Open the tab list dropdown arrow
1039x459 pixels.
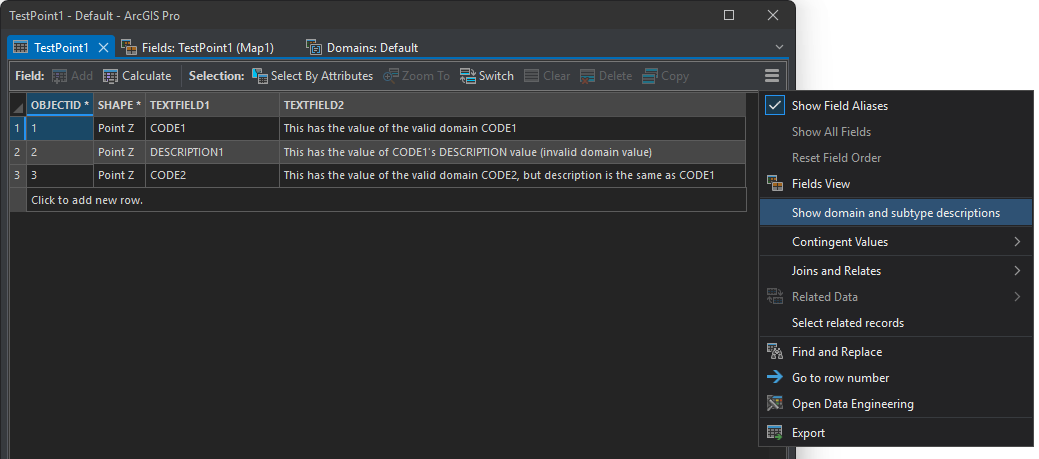pyautogui.click(x=779, y=47)
